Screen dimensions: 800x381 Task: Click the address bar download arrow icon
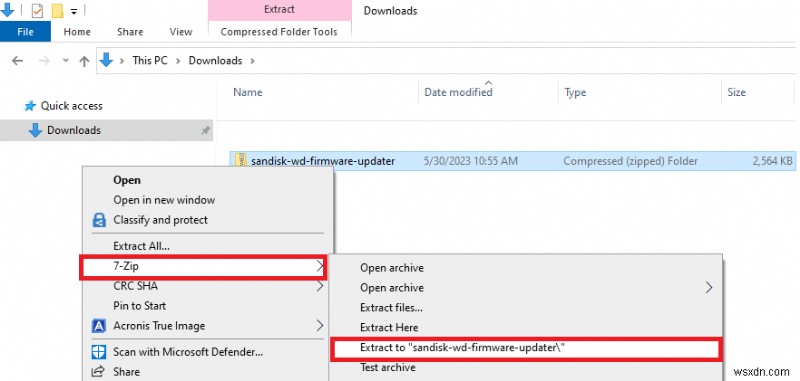pos(106,60)
